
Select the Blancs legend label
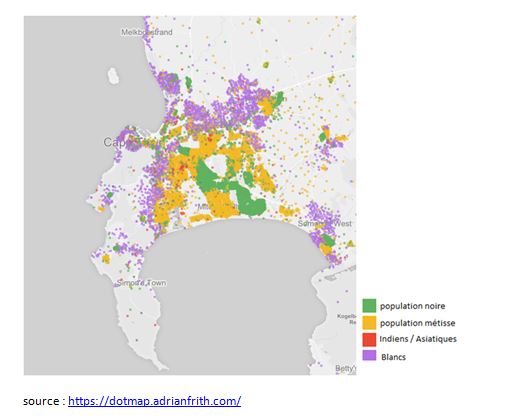click(x=393, y=357)
